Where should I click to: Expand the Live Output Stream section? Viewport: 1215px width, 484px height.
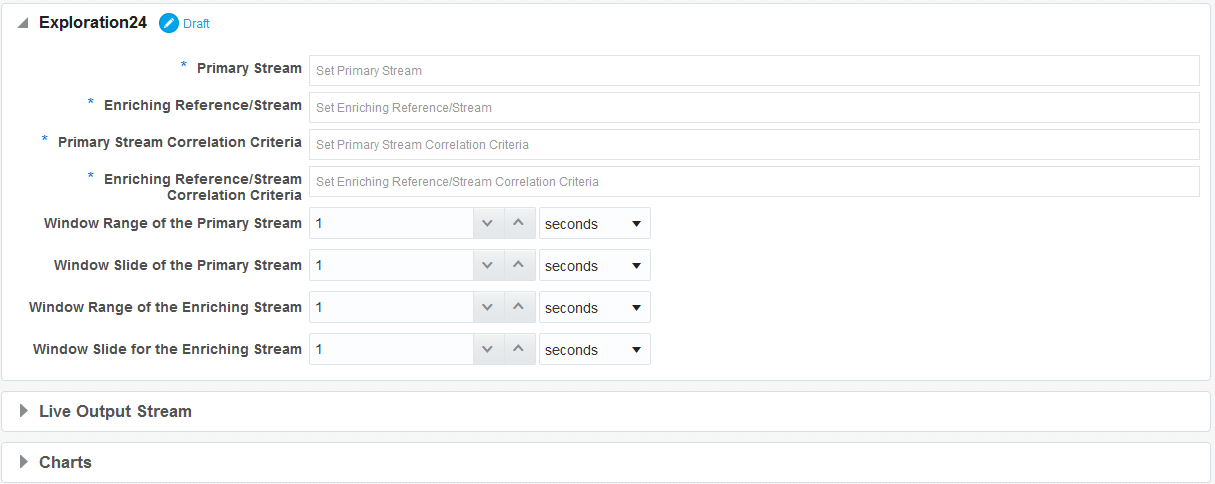(24, 411)
